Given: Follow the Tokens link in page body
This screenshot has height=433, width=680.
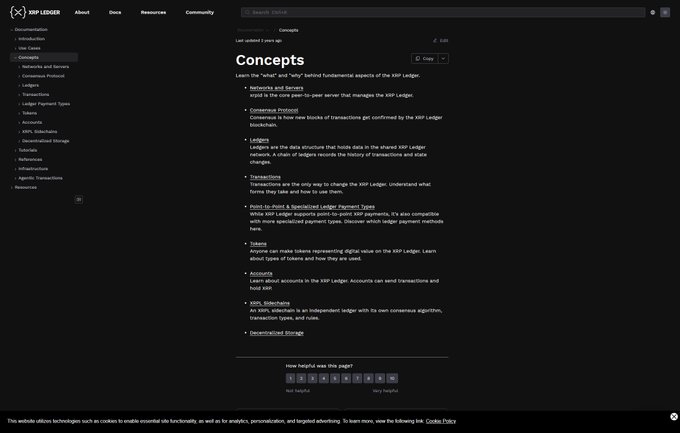Looking at the screenshot, I should click(x=258, y=244).
